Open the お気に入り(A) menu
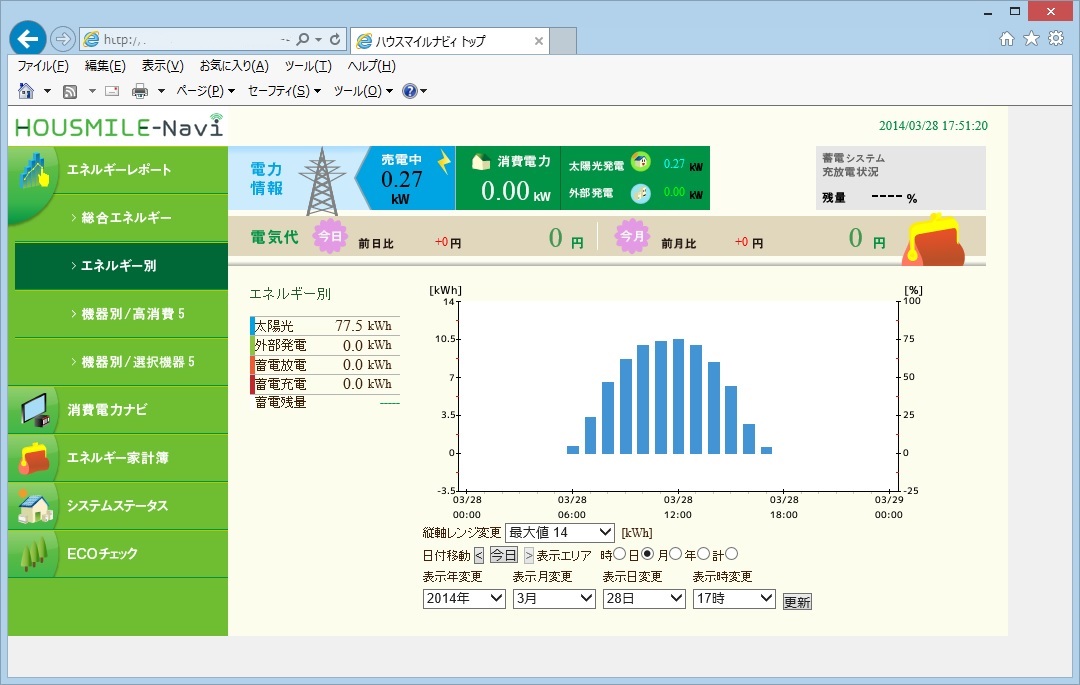Image resolution: width=1080 pixels, height=685 pixels. coord(234,66)
